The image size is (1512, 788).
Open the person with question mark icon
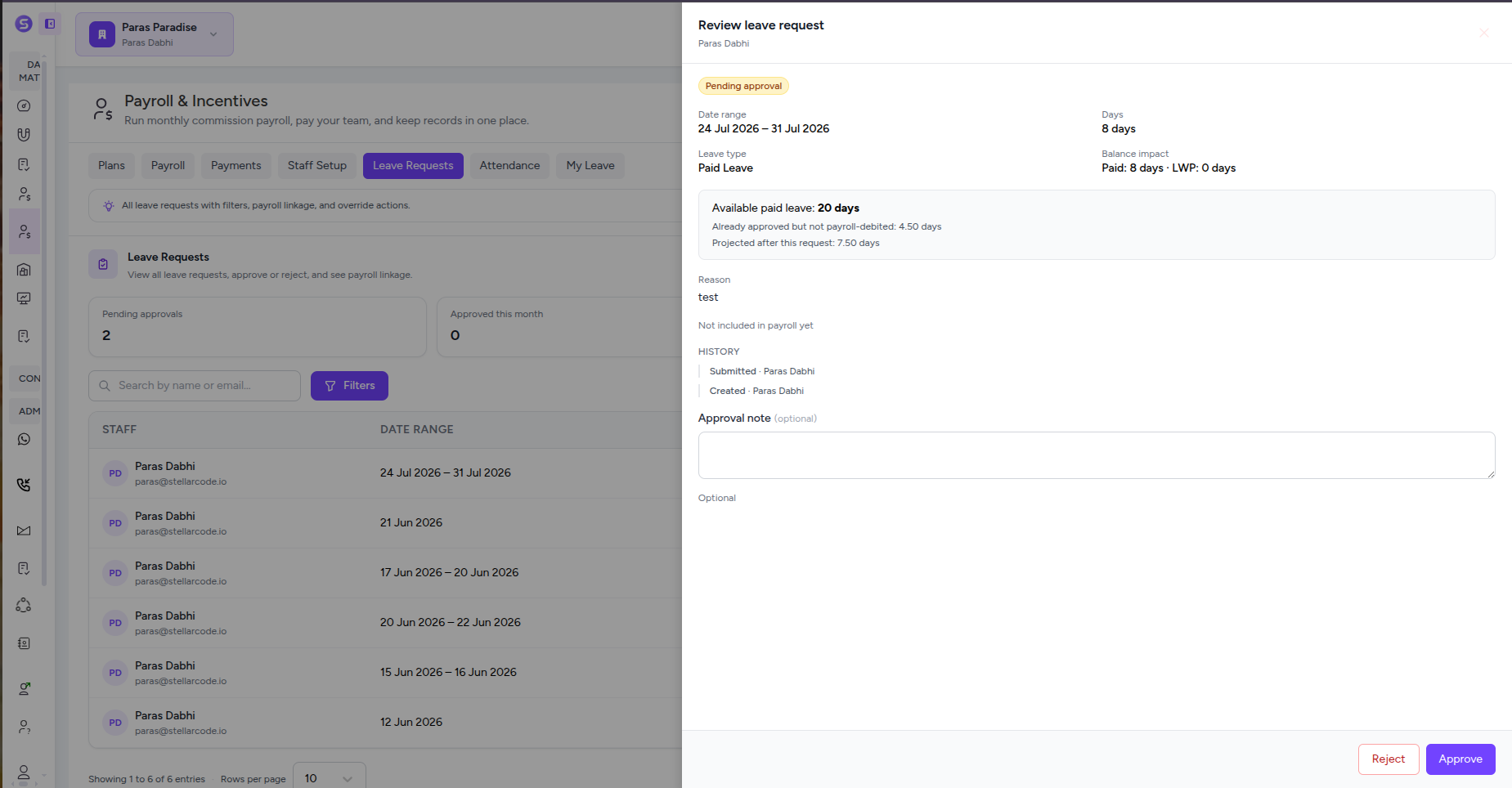pyautogui.click(x=25, y=727)
